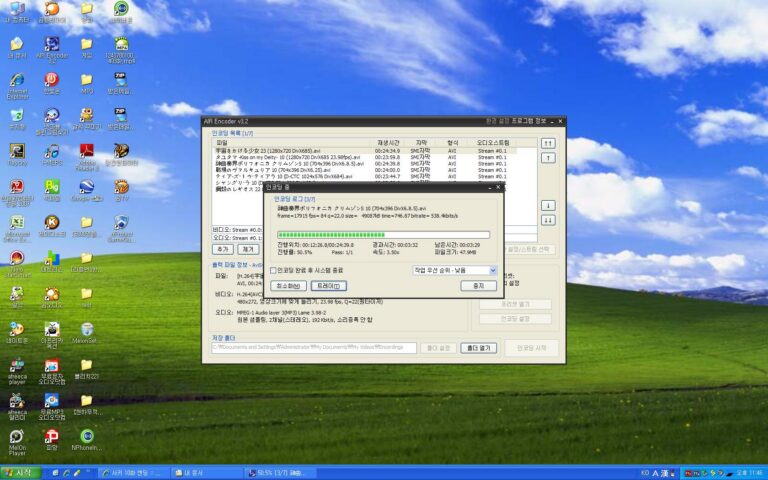Move selected file down one position

click(x=548, y=205)
